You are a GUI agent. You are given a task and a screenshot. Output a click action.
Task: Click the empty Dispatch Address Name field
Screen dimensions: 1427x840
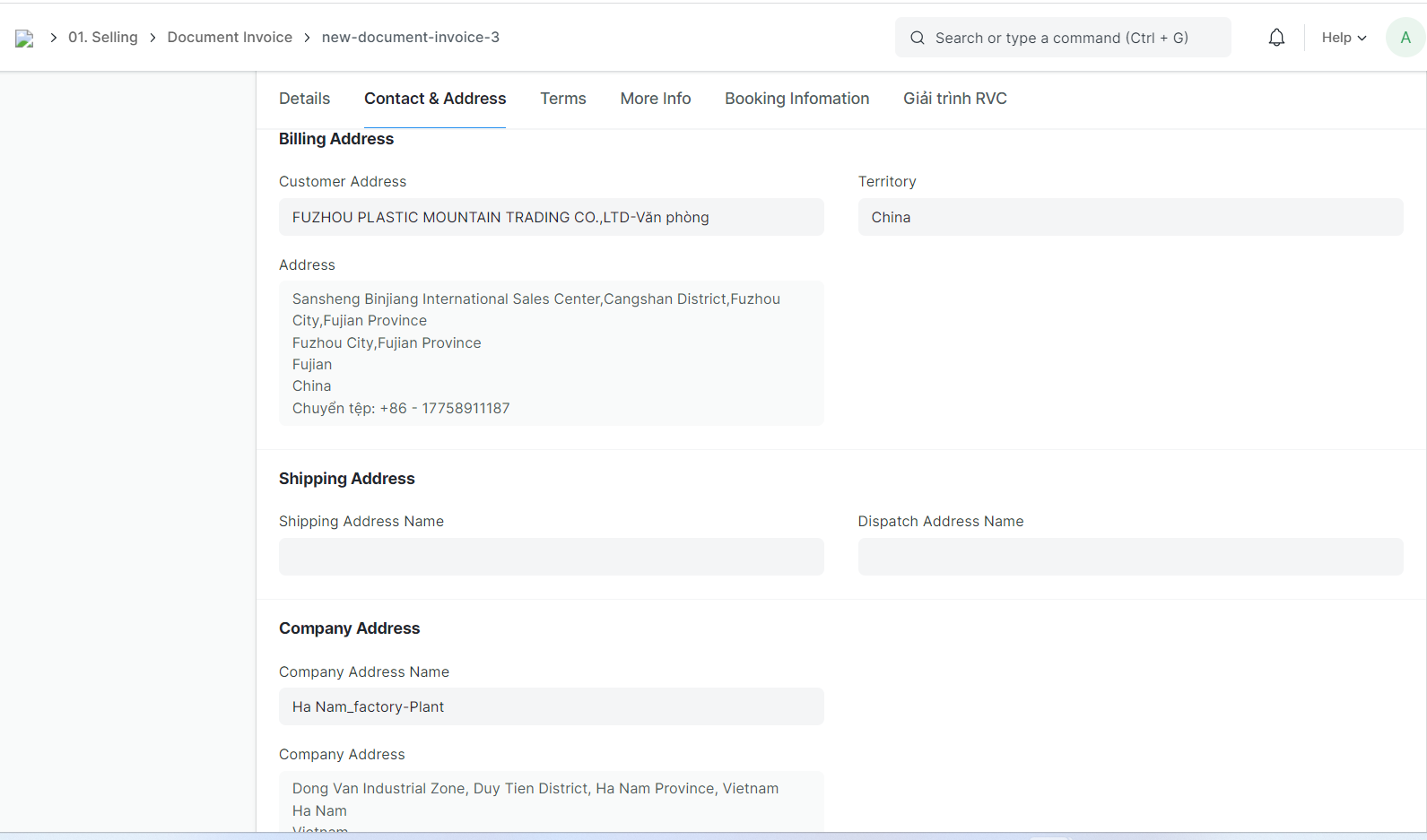coord(1130,557)
